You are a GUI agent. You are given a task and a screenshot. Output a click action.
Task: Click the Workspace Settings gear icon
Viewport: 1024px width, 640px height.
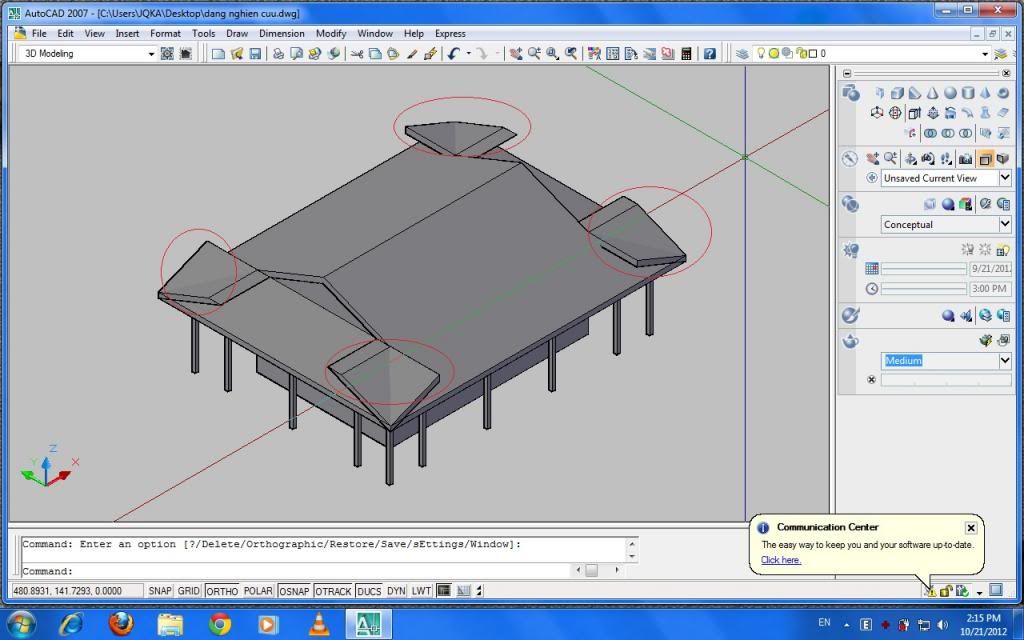click(x=167, y=54)
